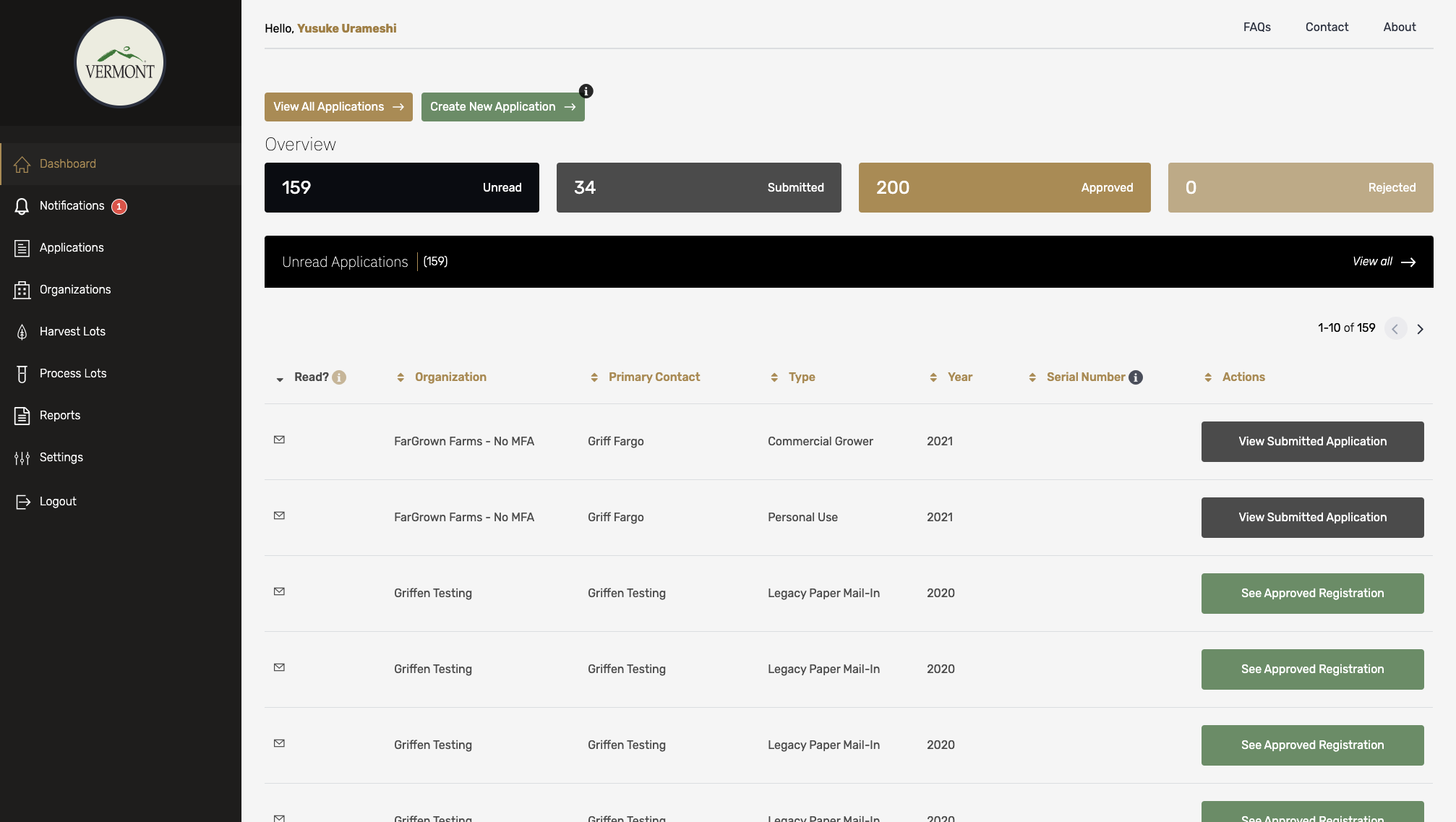Click the View All Applications button
The height and width of the screenshot is (822, 1456).
[x=338, y=107]
